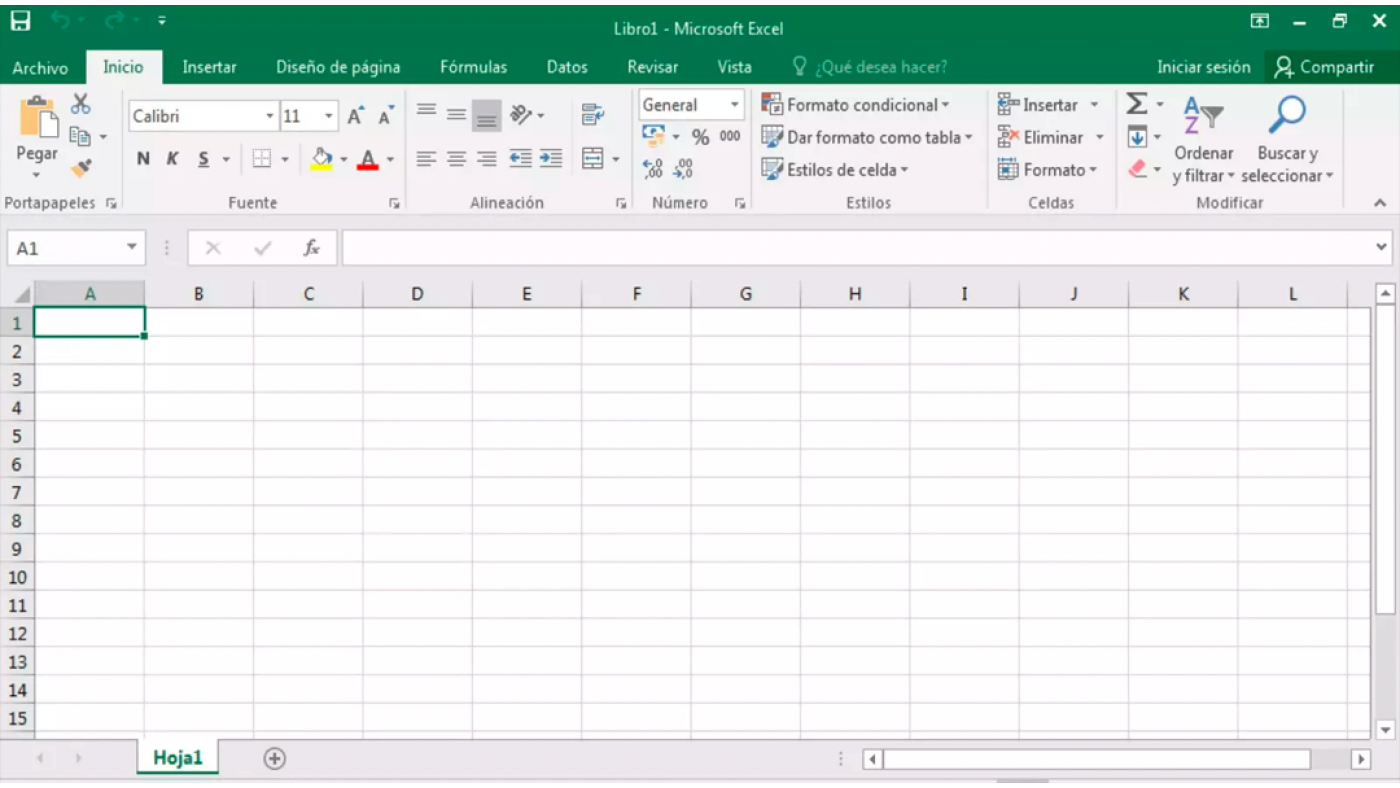Click Formato in the Celdas group
This screenshot has width=1400, height=788.
(x=1048, y=170)
